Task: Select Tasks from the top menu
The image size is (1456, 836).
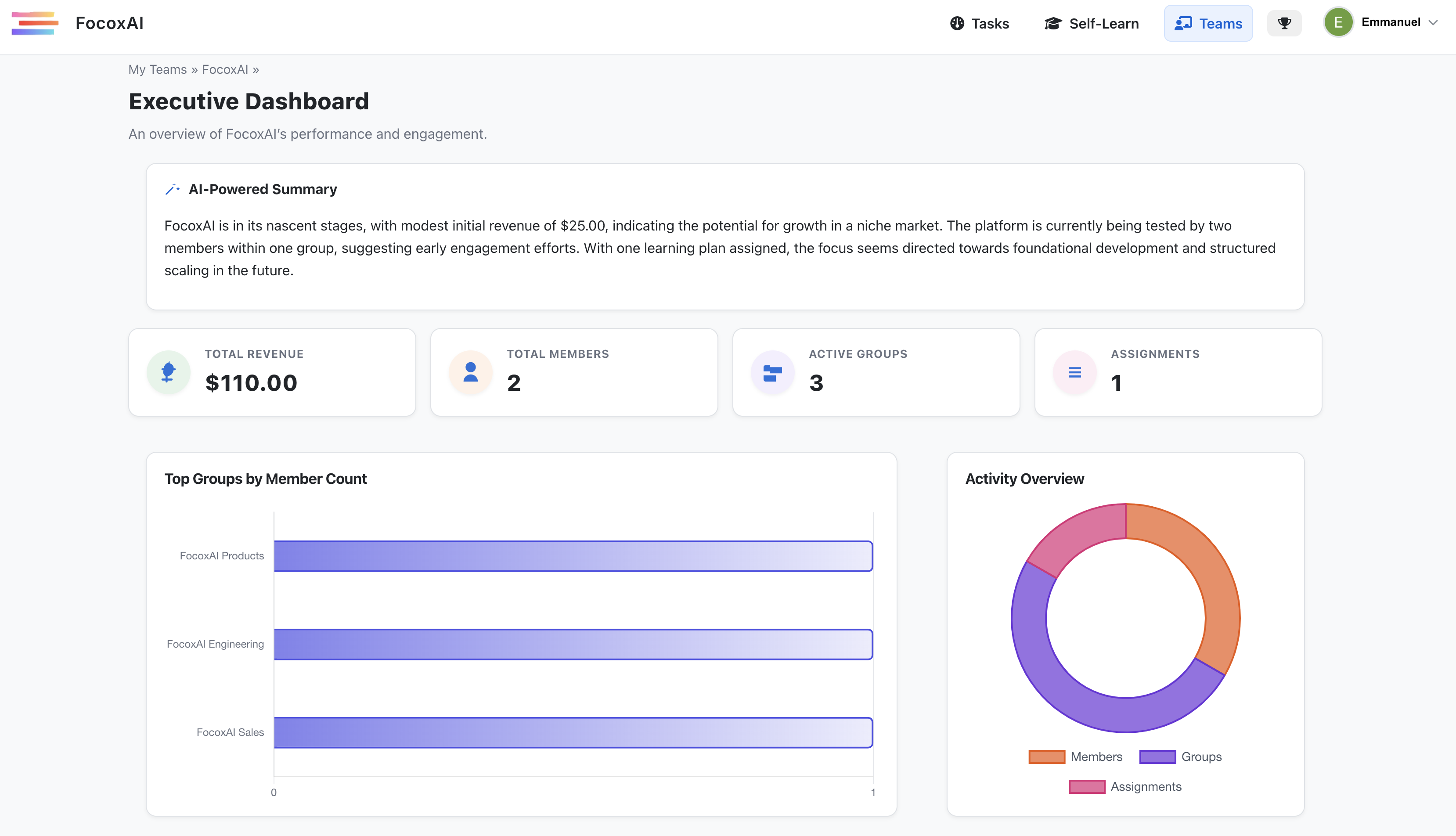Action: (x=989, y=24)
